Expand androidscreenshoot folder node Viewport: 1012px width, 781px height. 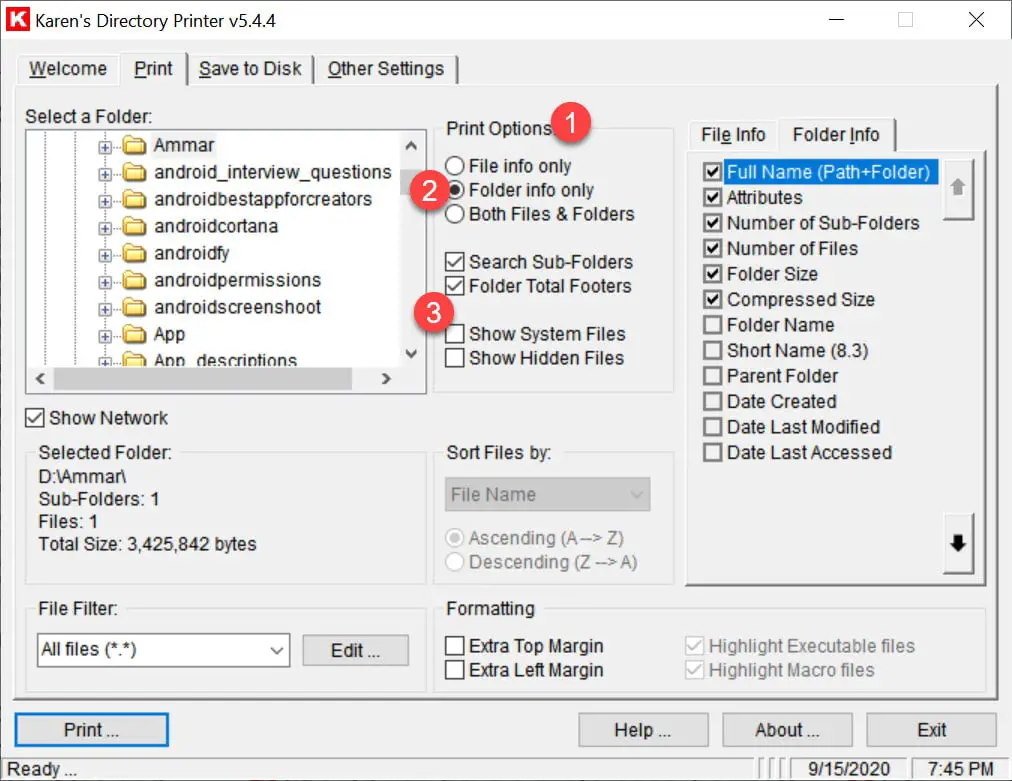(x=105, y=310)
